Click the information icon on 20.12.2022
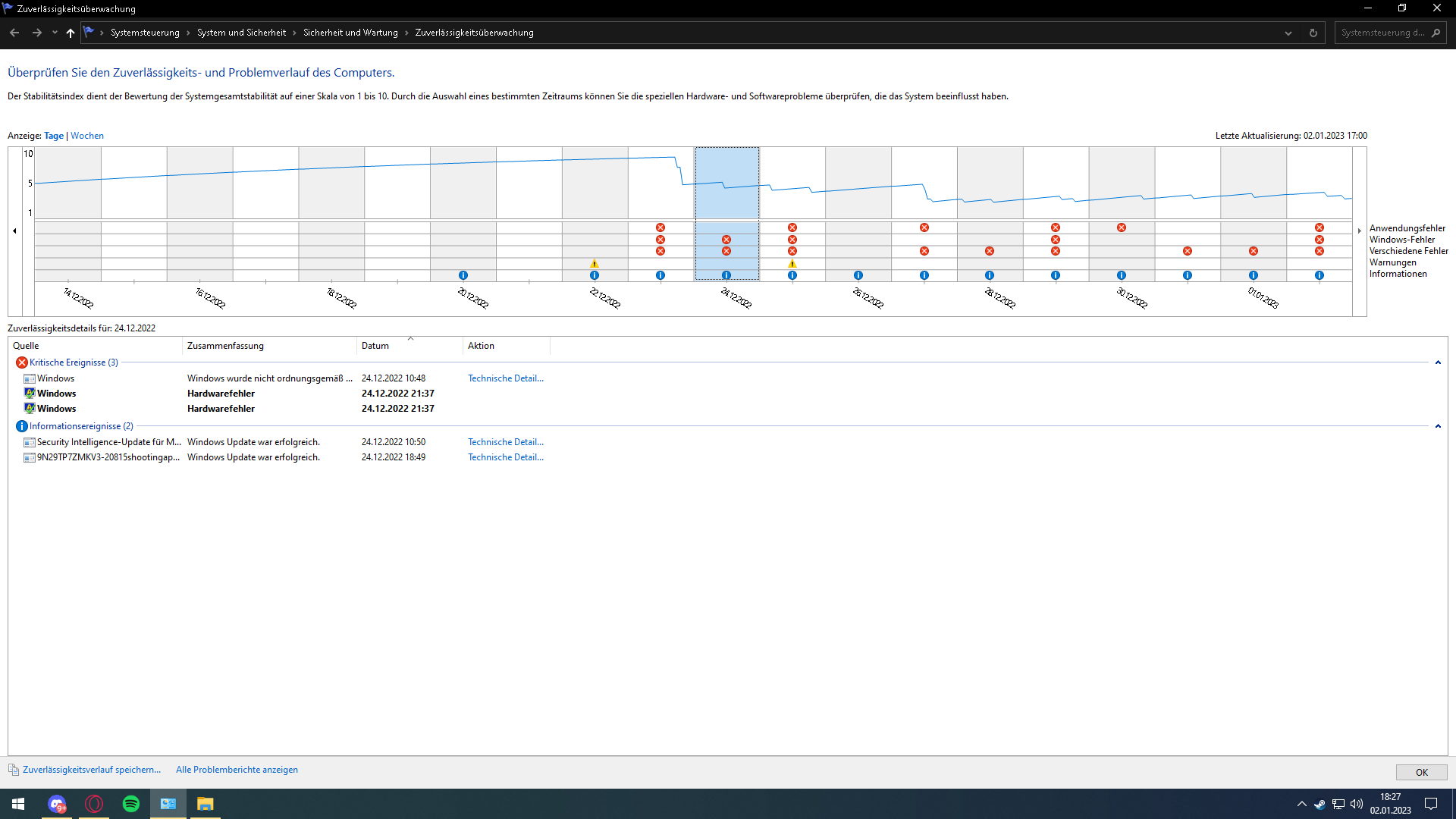 click(463, 275)
